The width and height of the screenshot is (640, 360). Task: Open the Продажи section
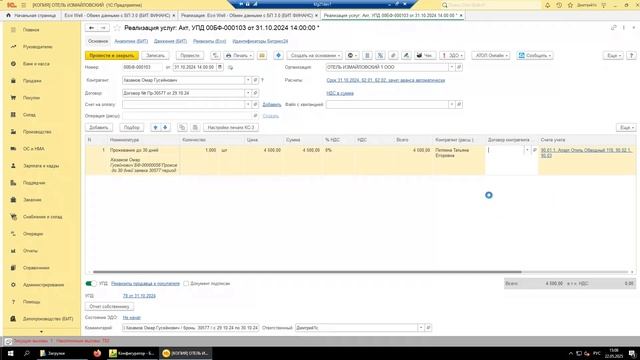32,81
